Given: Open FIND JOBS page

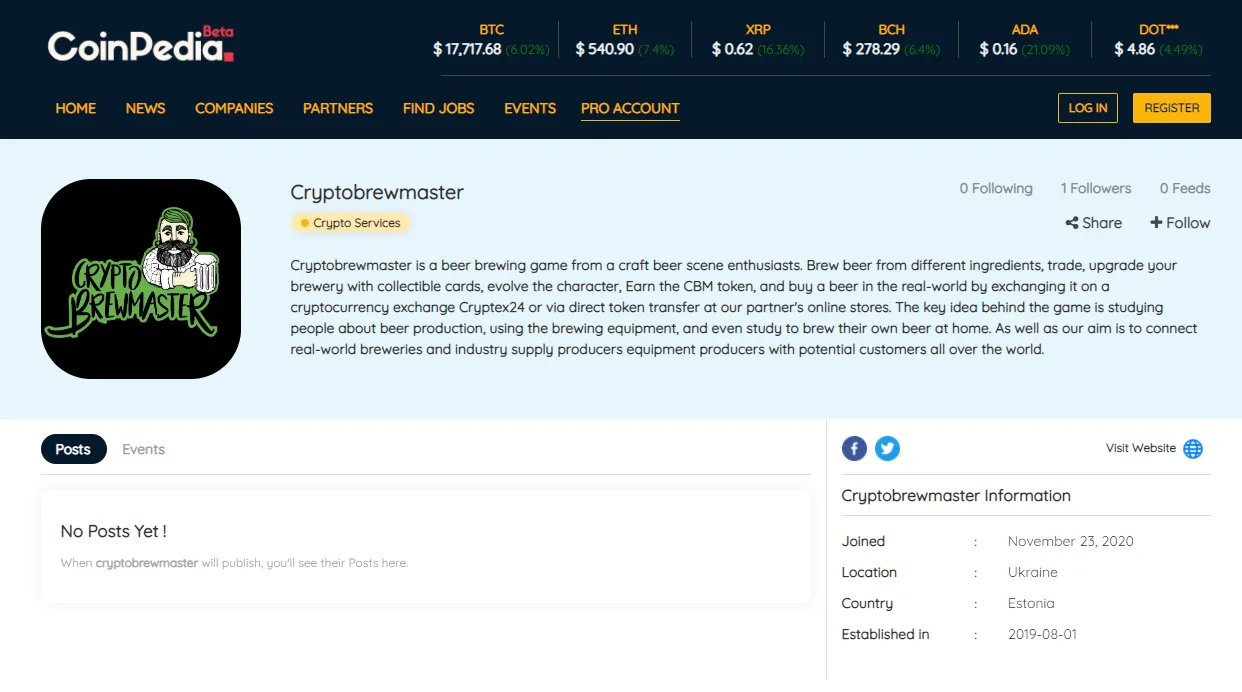Looking at the screenshot, I should 439,108.
